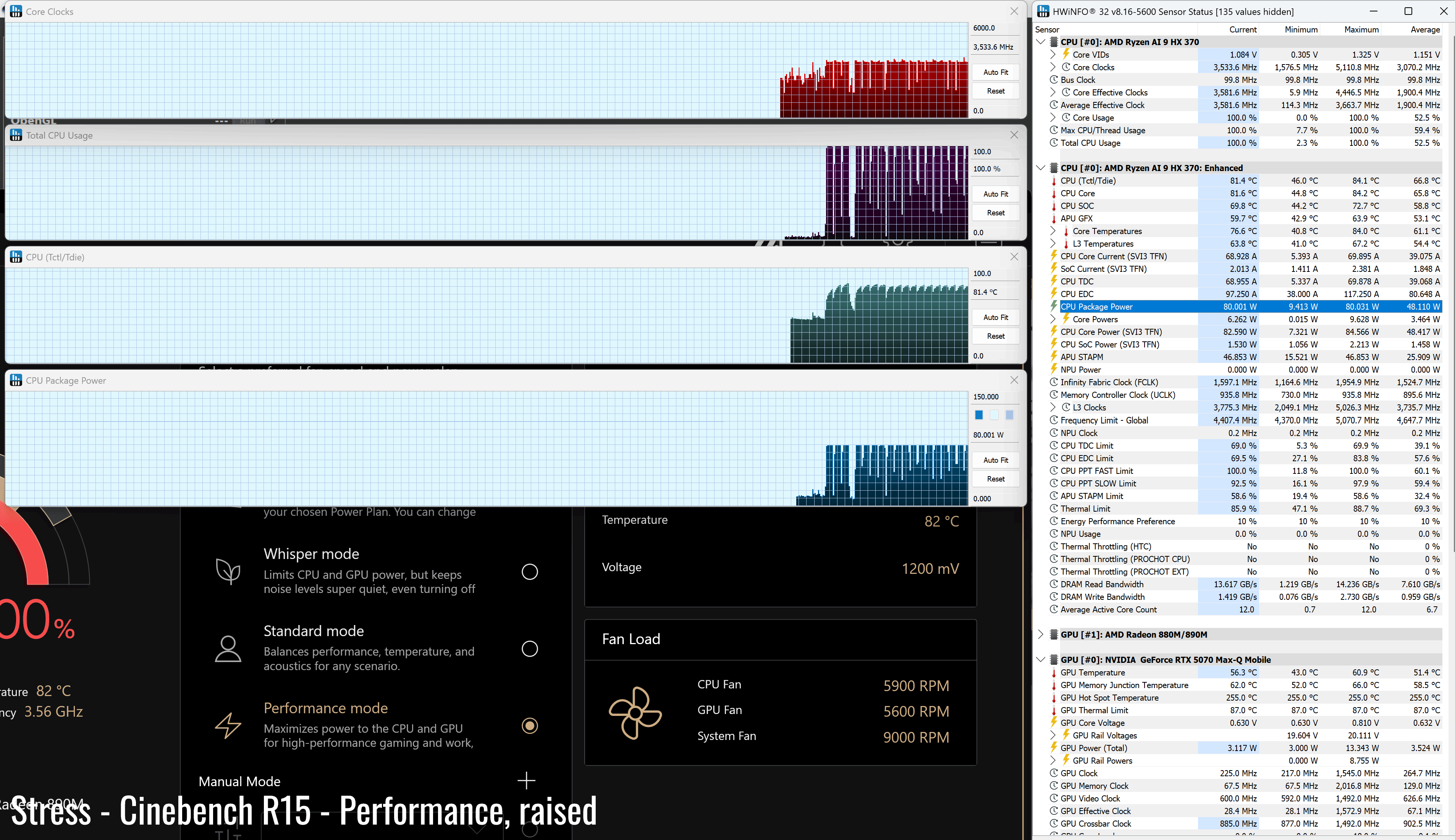Click Reset in CPU Package Power graph
The image size is (1455, 840).
[x=996, y=479]
